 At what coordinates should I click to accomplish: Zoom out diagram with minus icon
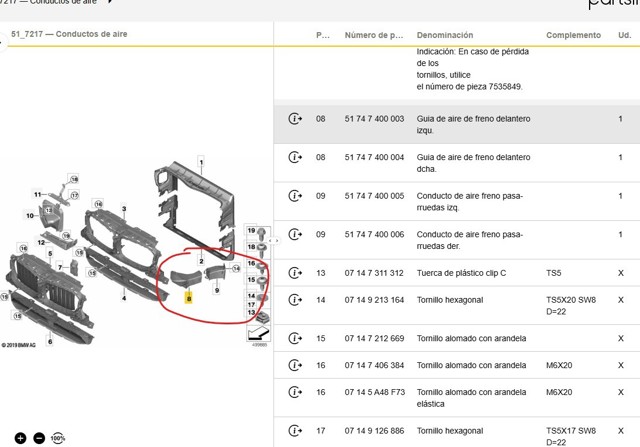39,438
